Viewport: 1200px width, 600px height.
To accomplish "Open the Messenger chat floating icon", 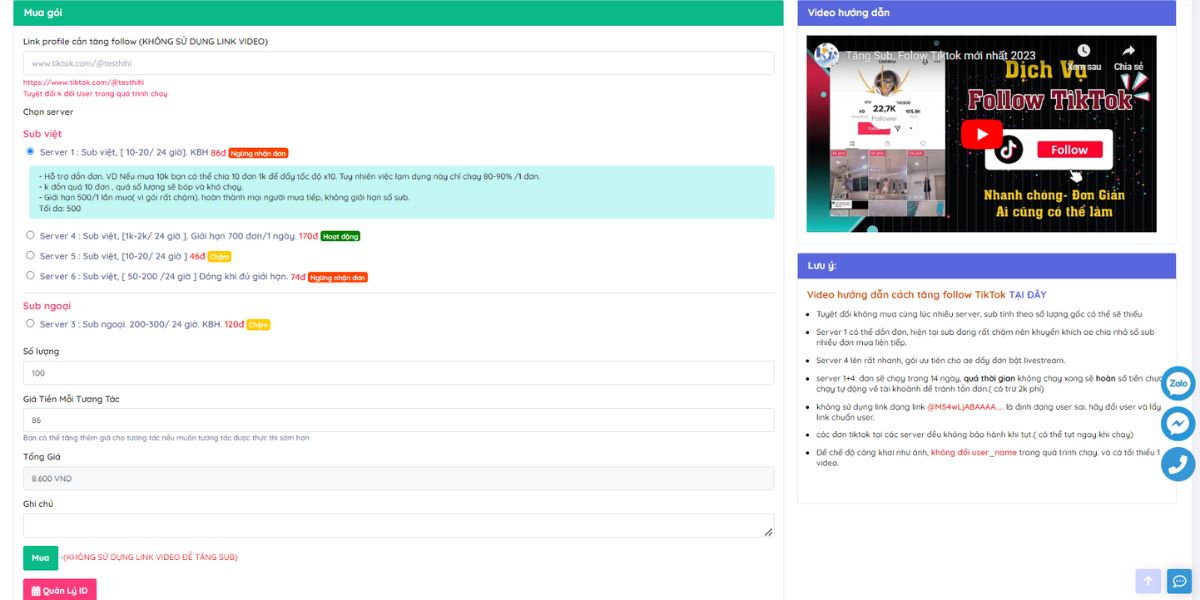I will coord(1178,424).
